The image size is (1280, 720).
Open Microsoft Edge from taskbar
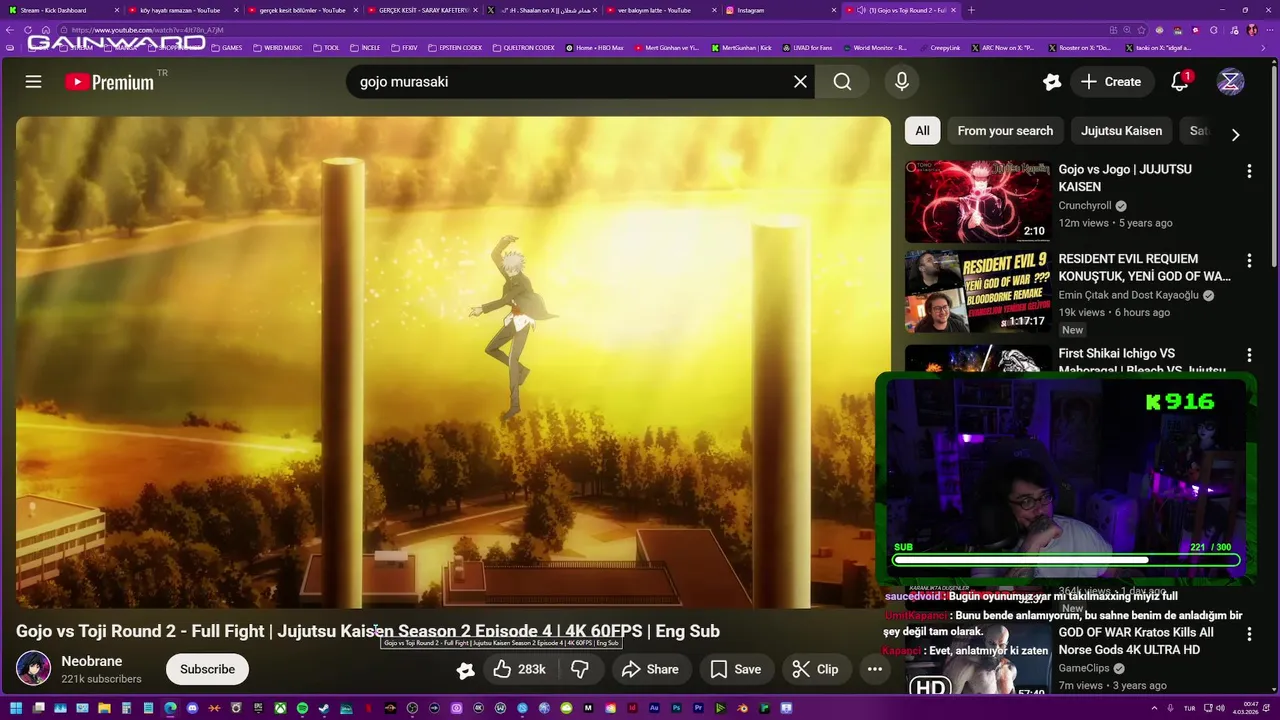170,708
